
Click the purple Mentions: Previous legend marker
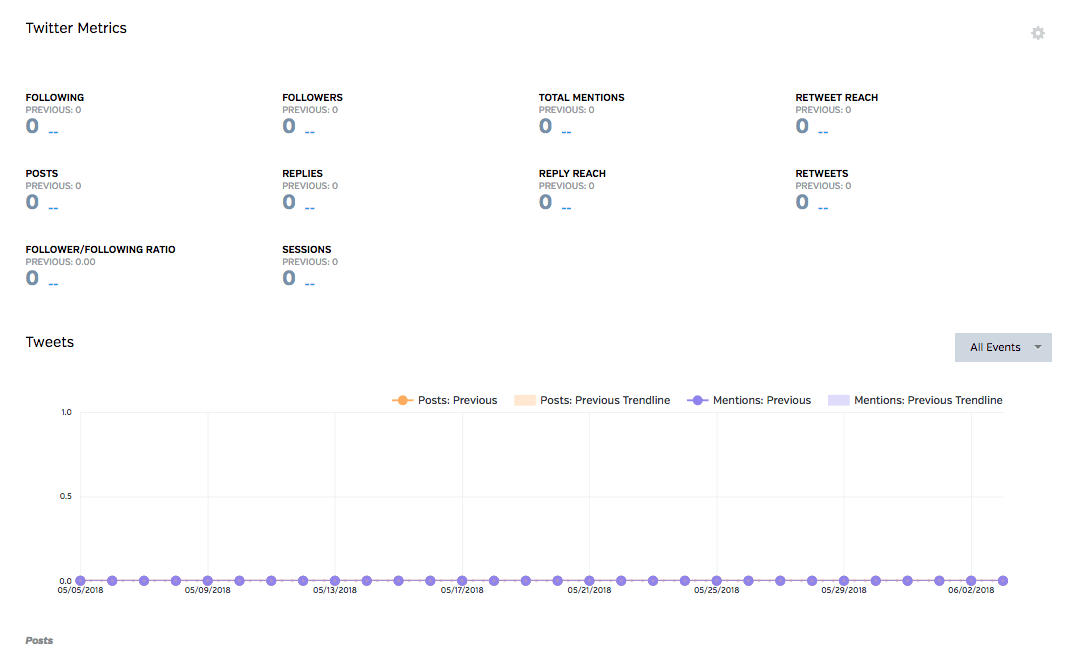pyautogui.click(x=697, y=400)
